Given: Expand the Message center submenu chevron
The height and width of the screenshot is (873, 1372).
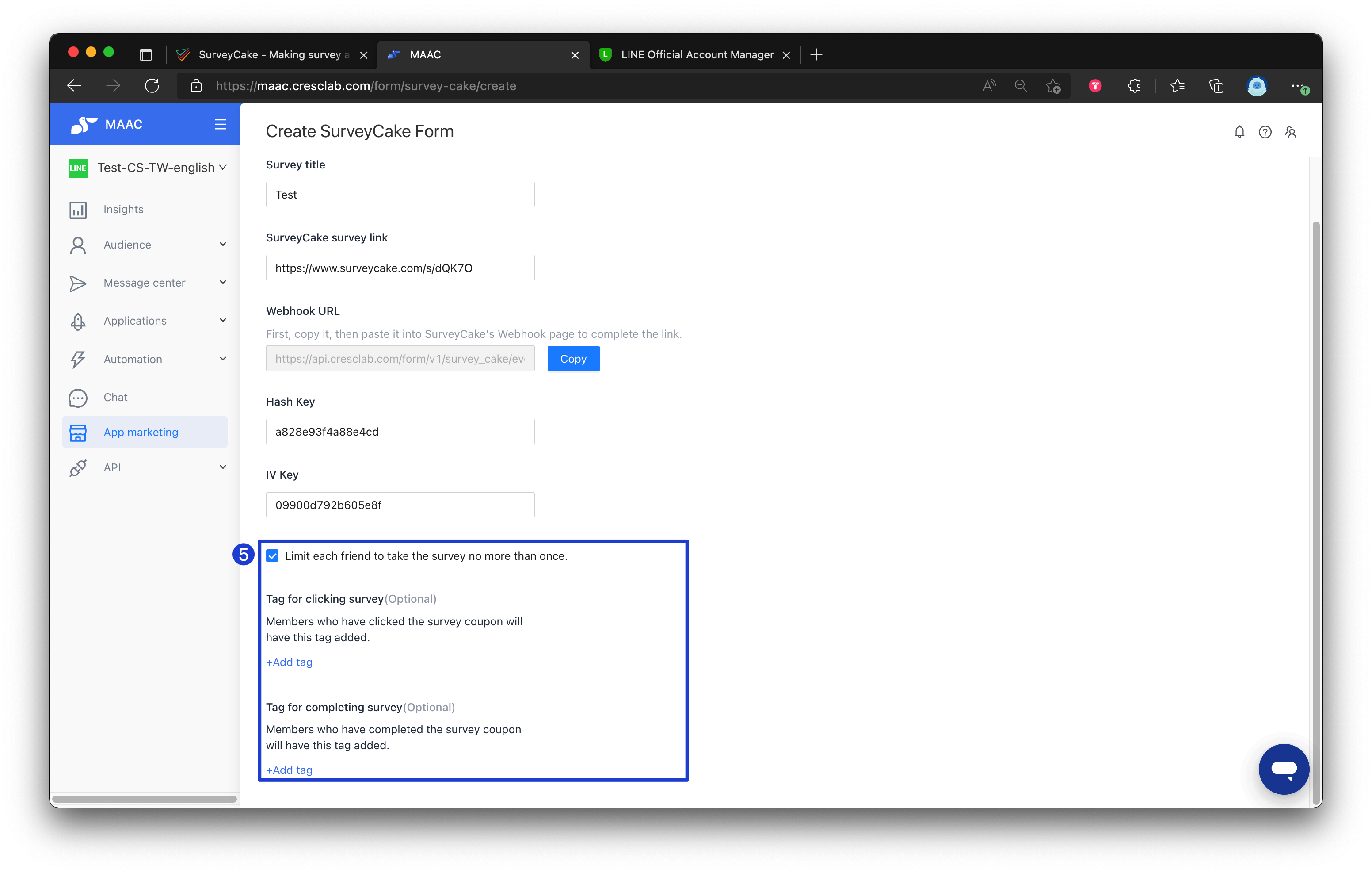Looking at the screenshot, I should [x=223, y=283].
